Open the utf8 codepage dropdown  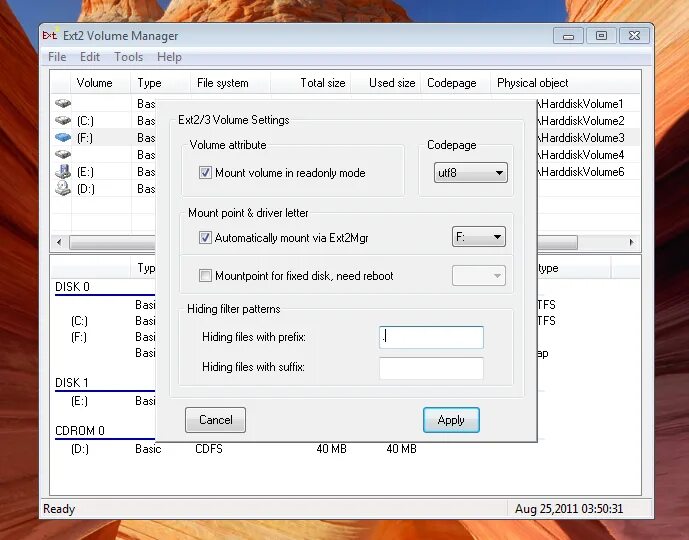(471, 173)
